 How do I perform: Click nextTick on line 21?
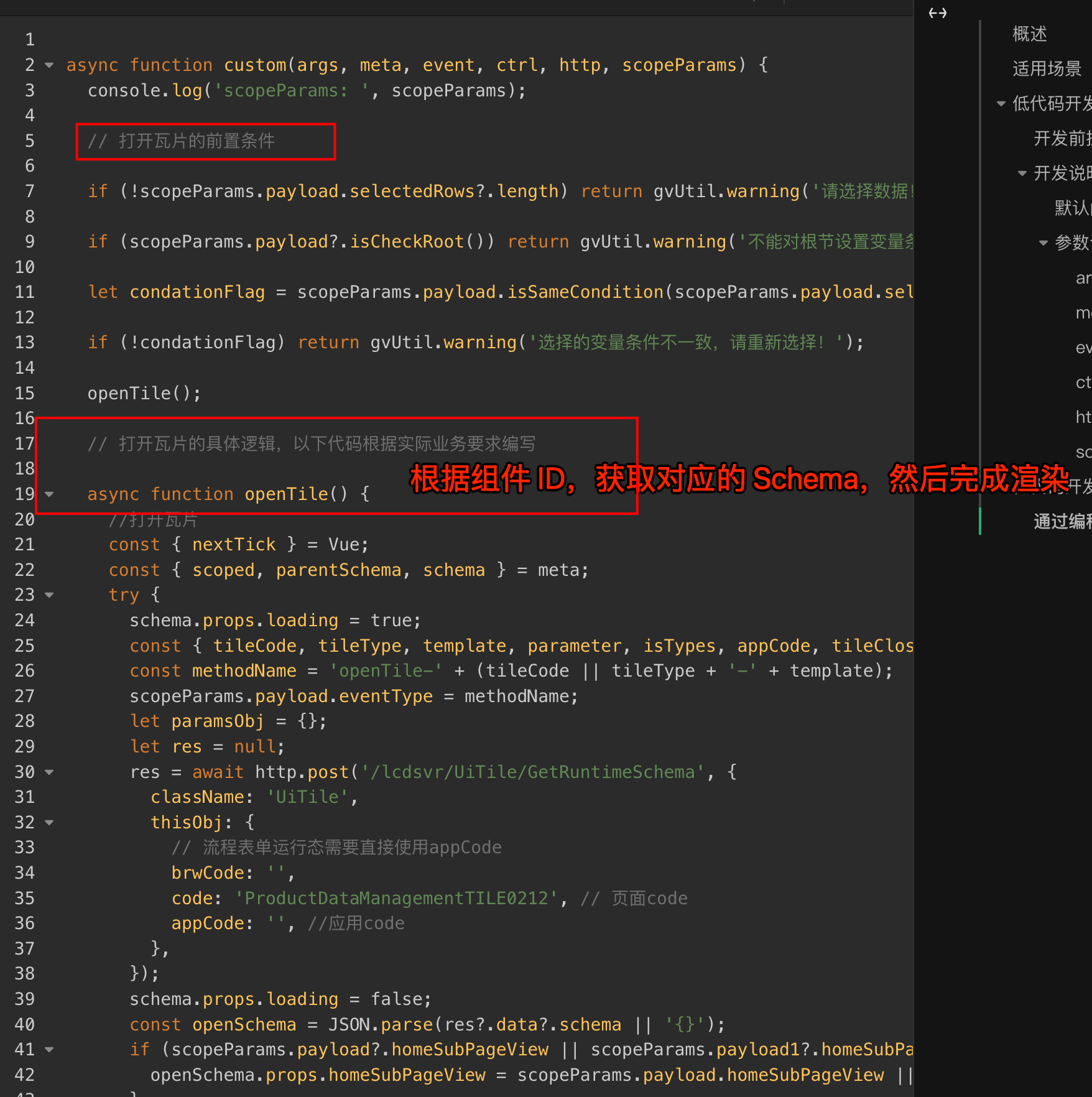(x=234, y=545)
